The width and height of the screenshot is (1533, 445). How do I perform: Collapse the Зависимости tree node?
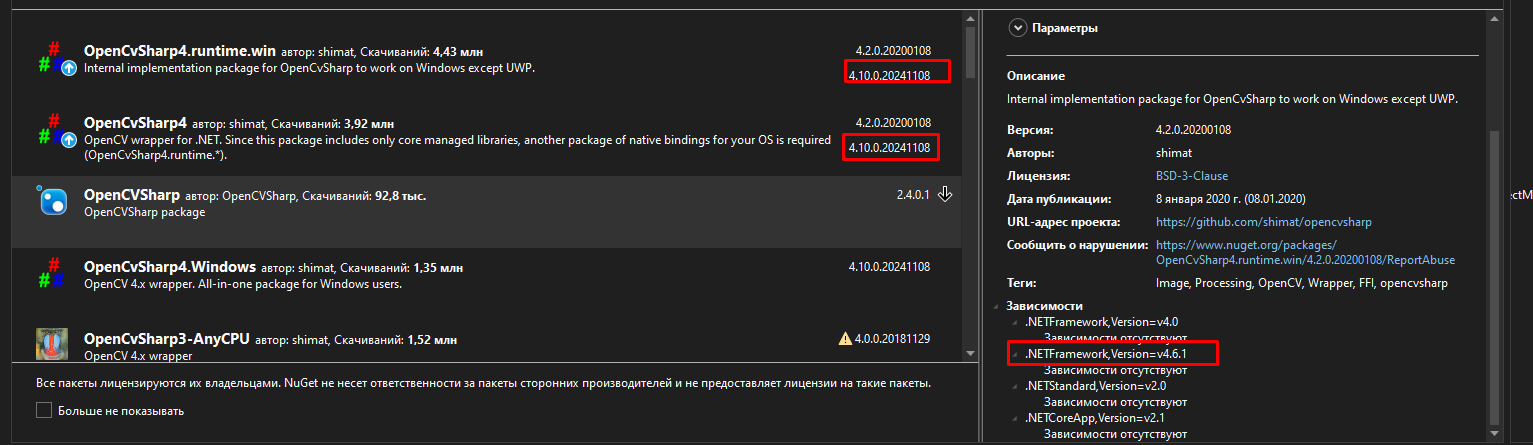[997, 306]
